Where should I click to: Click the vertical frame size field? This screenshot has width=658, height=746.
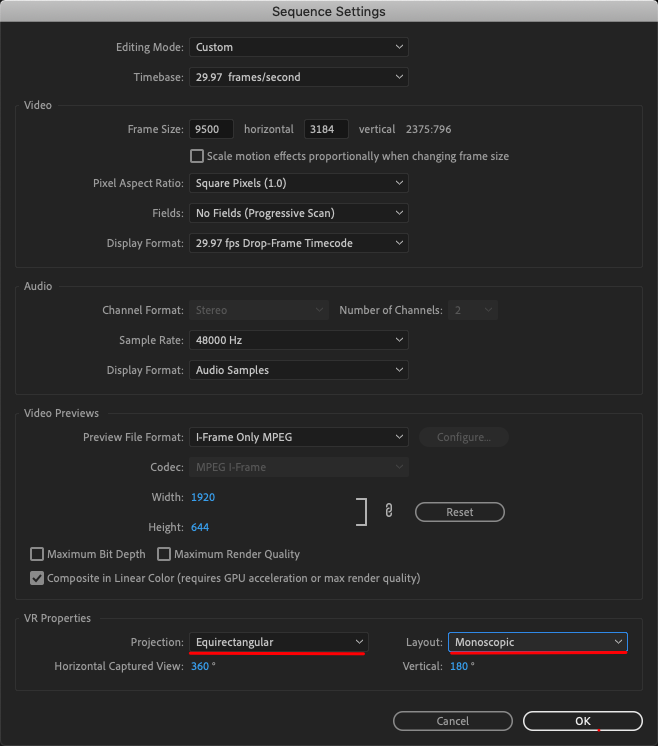(326, 129)
